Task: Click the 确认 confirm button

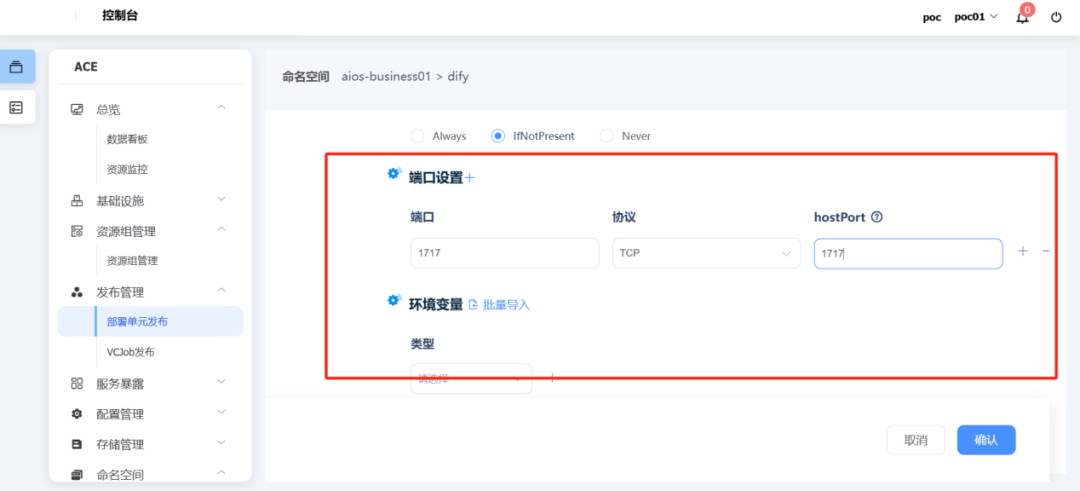Action: (986, 440)
